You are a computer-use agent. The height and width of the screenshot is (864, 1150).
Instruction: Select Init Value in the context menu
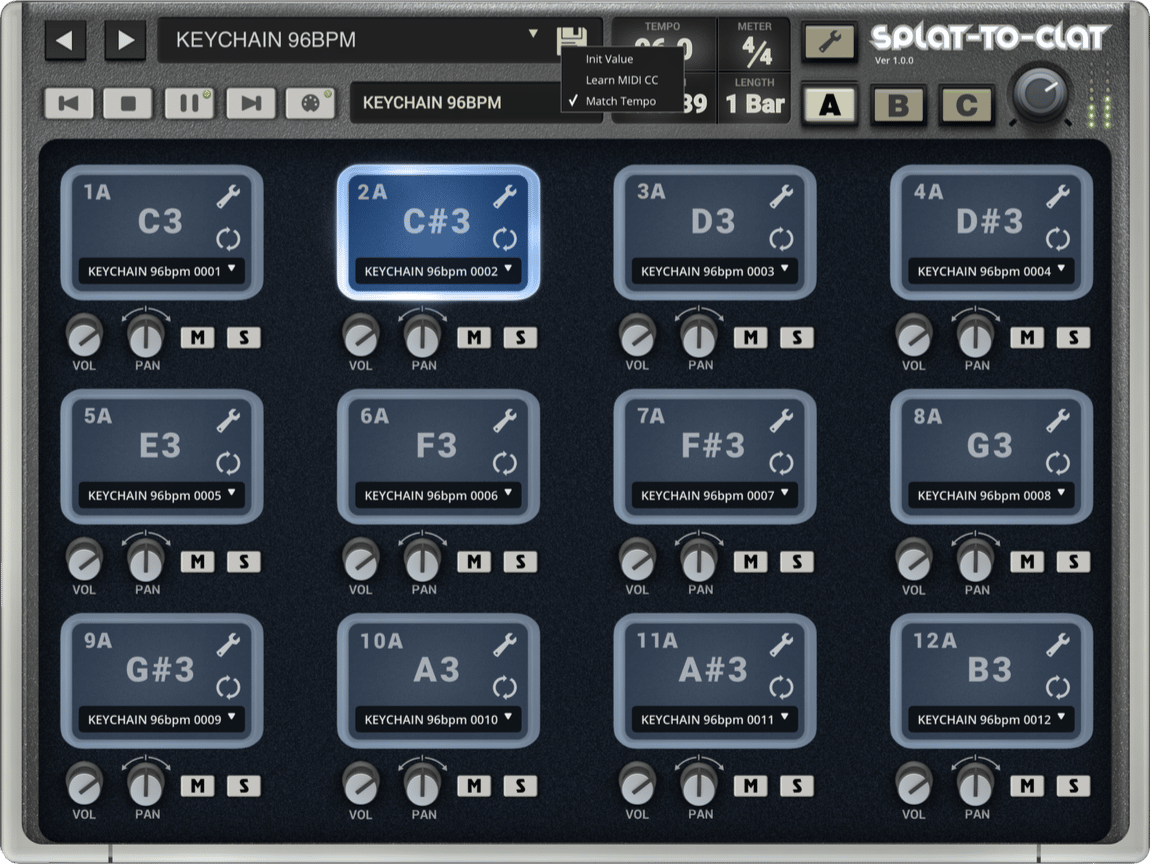tap(609, 59)
